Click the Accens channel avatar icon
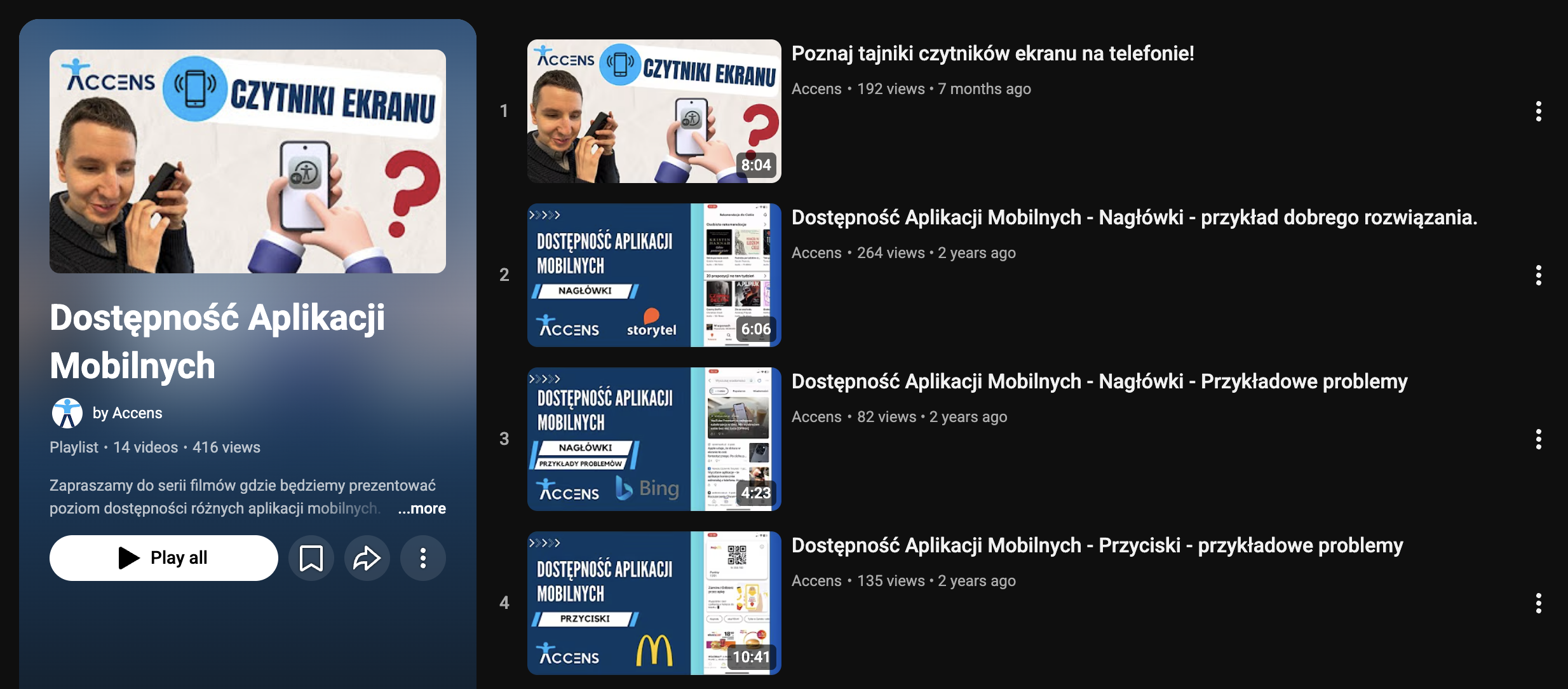 (x=67, y=413)
